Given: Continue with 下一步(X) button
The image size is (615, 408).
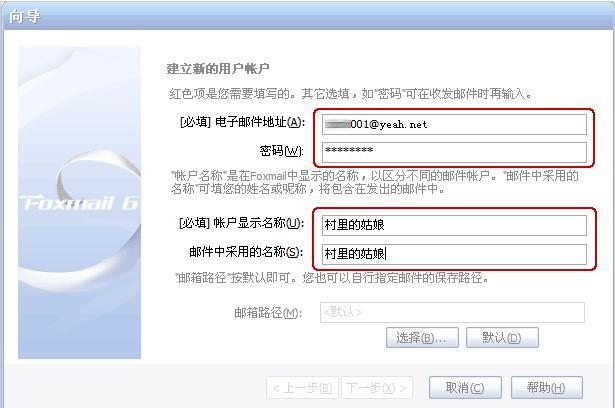Looking at the screenshot, I should click(x=377, y=388).
